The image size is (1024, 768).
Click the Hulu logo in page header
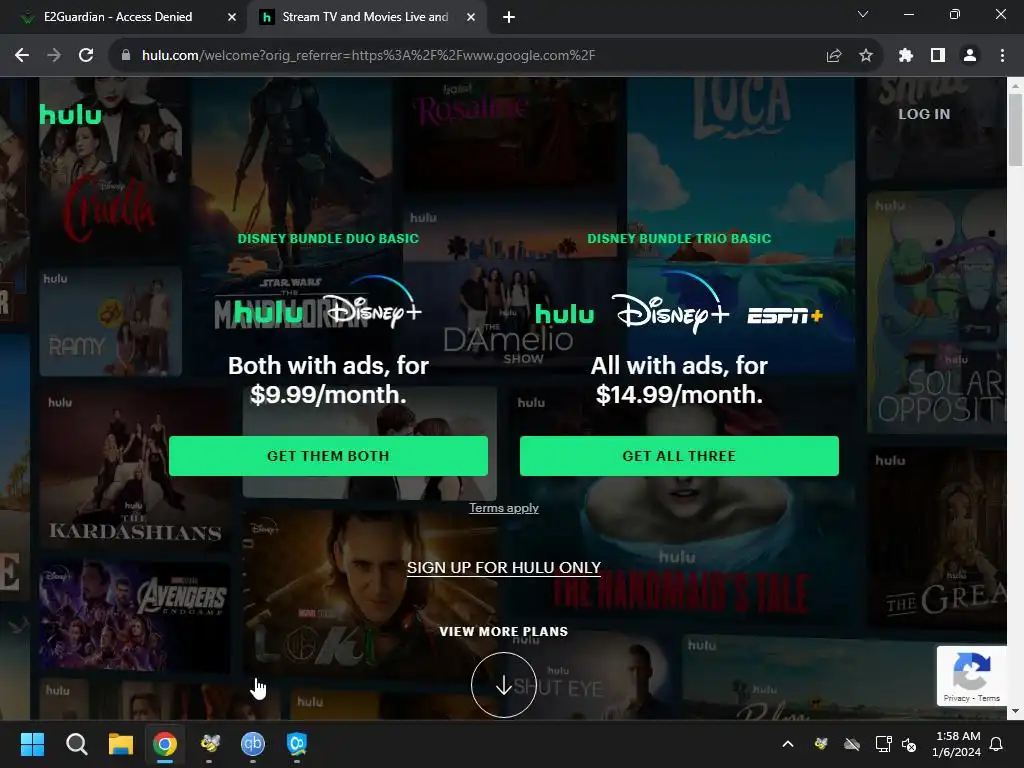coord(71,115)
